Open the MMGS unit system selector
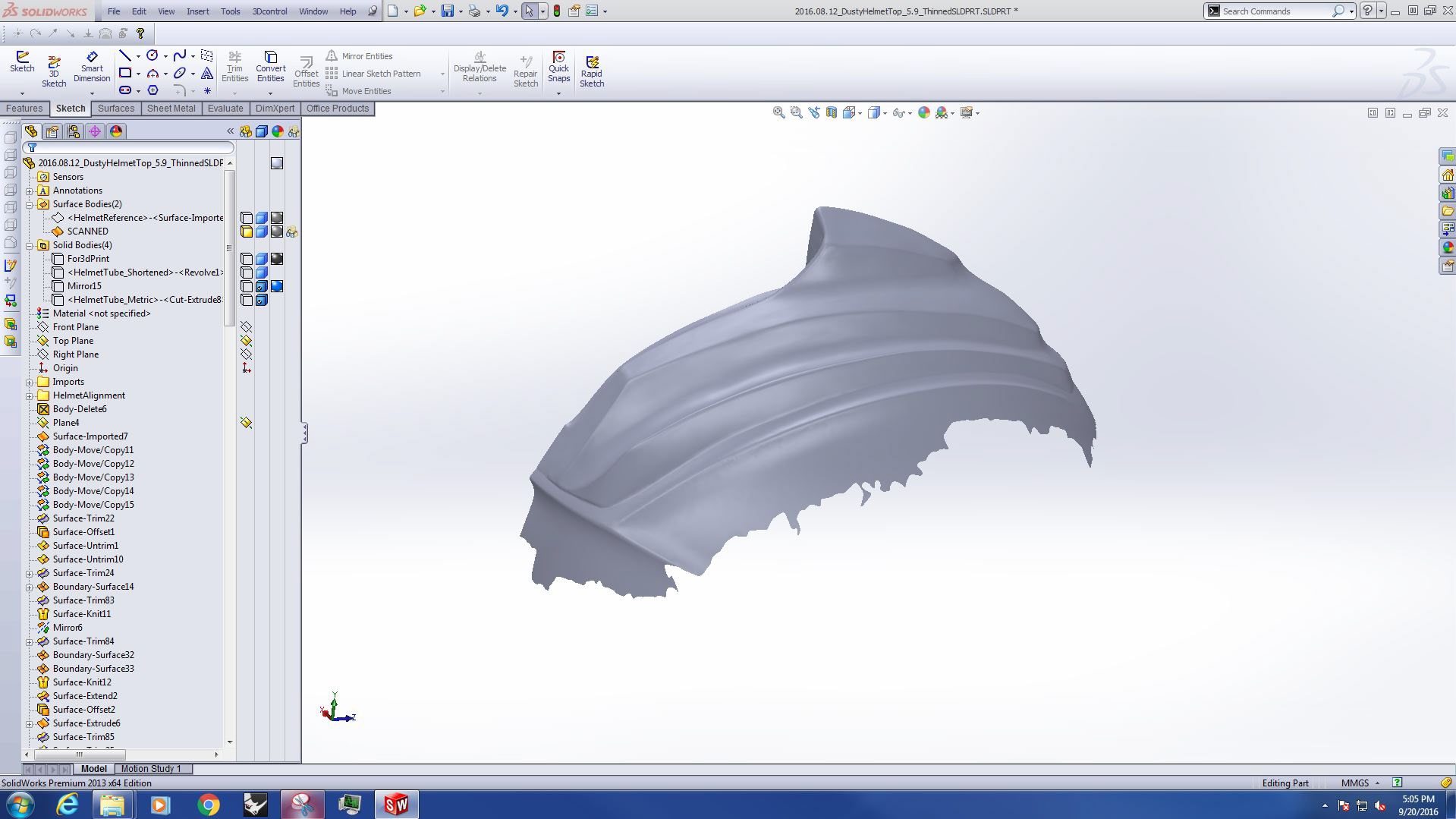Image resolution: width=1456 pixels, height=819 pixels. coord(1360,783)
